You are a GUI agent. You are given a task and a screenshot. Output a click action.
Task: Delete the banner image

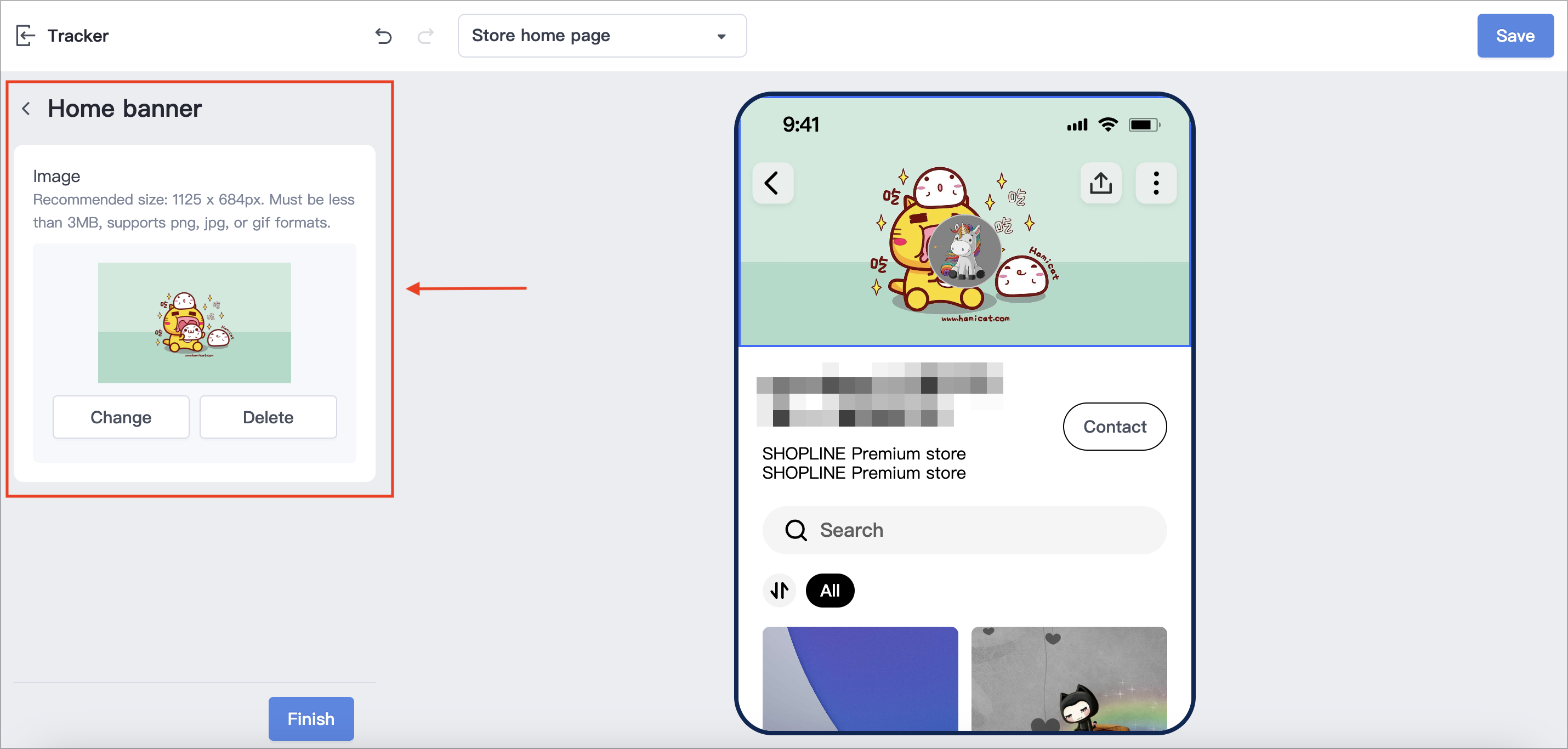[268, 417]
